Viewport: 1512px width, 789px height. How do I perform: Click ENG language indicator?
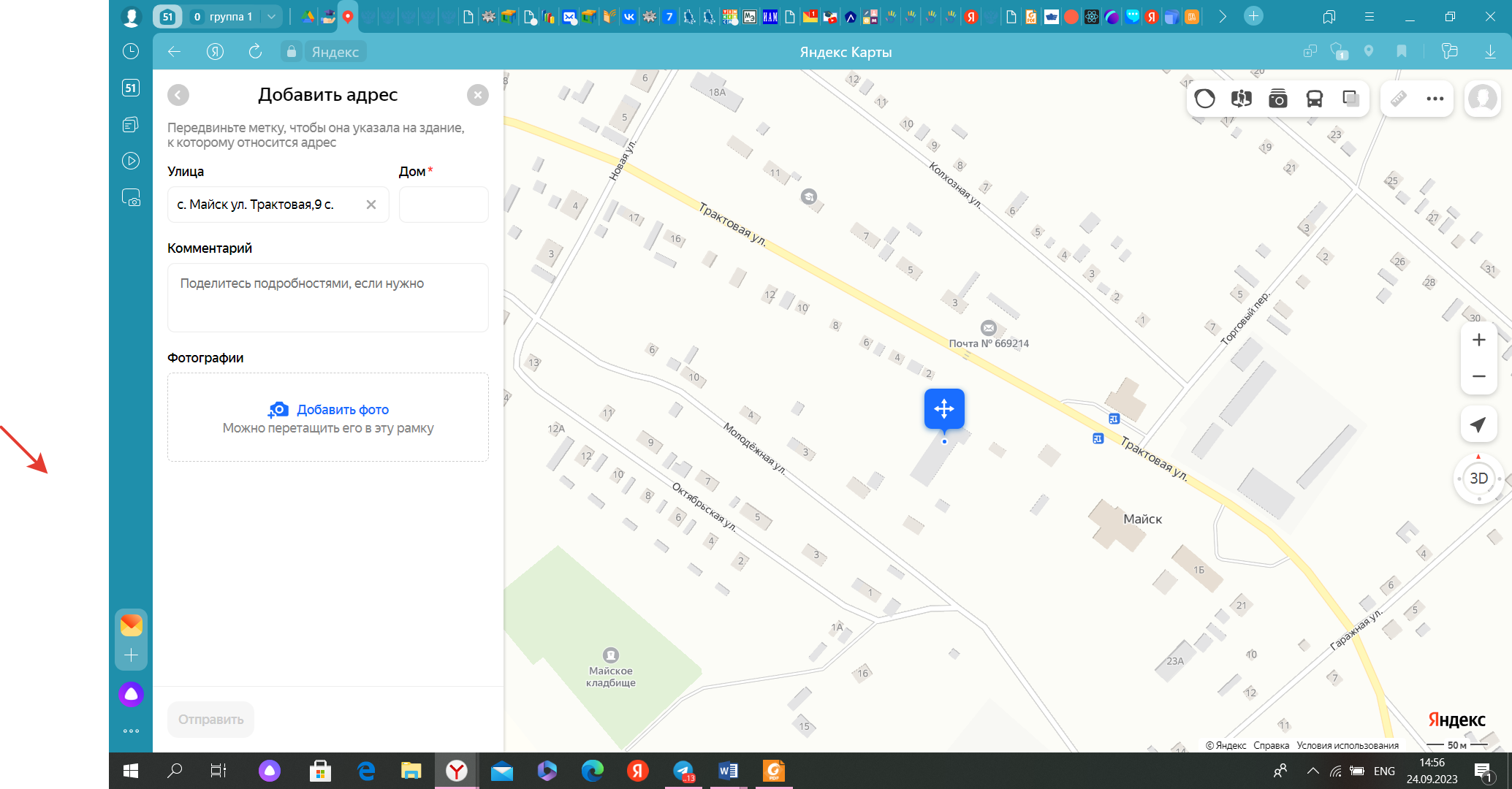pyautogui.click(x=1384, y=771)
